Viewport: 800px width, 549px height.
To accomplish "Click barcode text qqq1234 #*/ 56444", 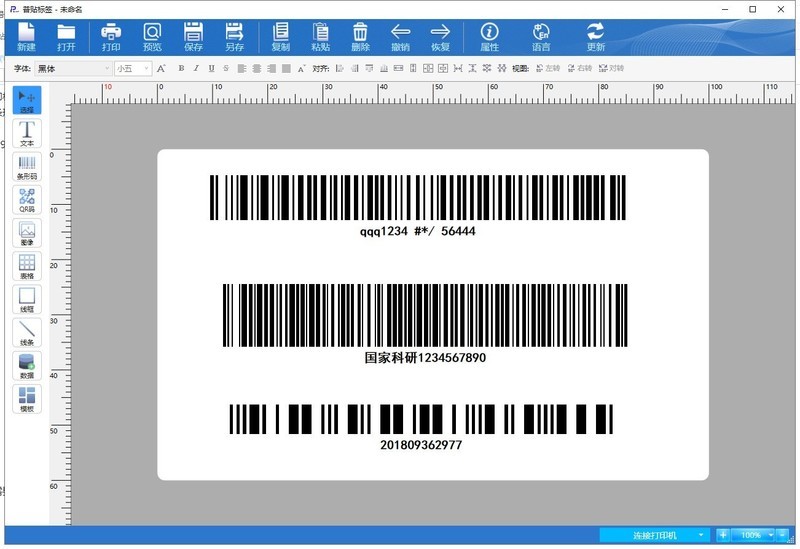I will (x=417, y=232).
